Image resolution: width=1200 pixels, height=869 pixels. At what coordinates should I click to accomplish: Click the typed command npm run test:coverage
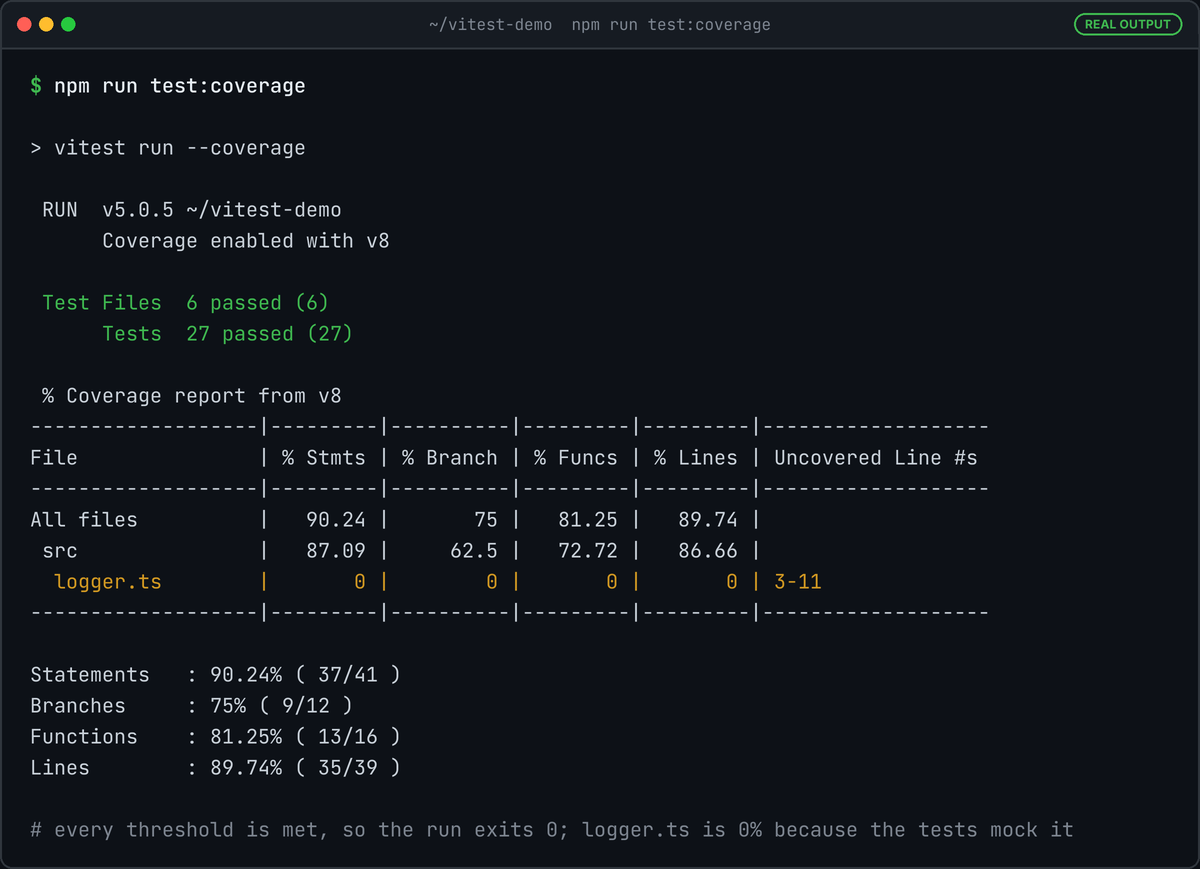[179, 86]
